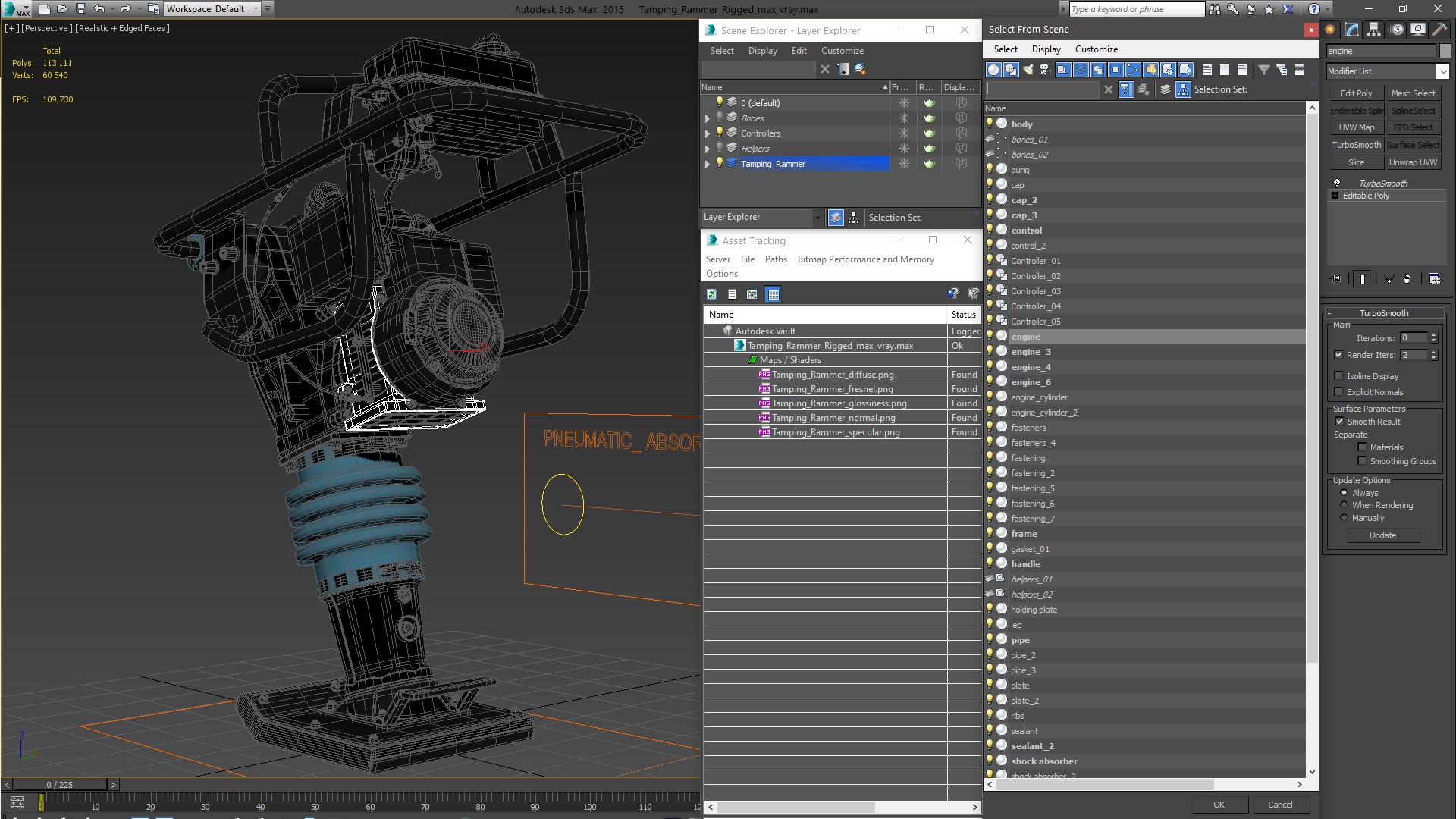Click the OK button in Select From Scene
Image resolution: width=1456 pixels, height=819 pixels.
click(1219, 805)
